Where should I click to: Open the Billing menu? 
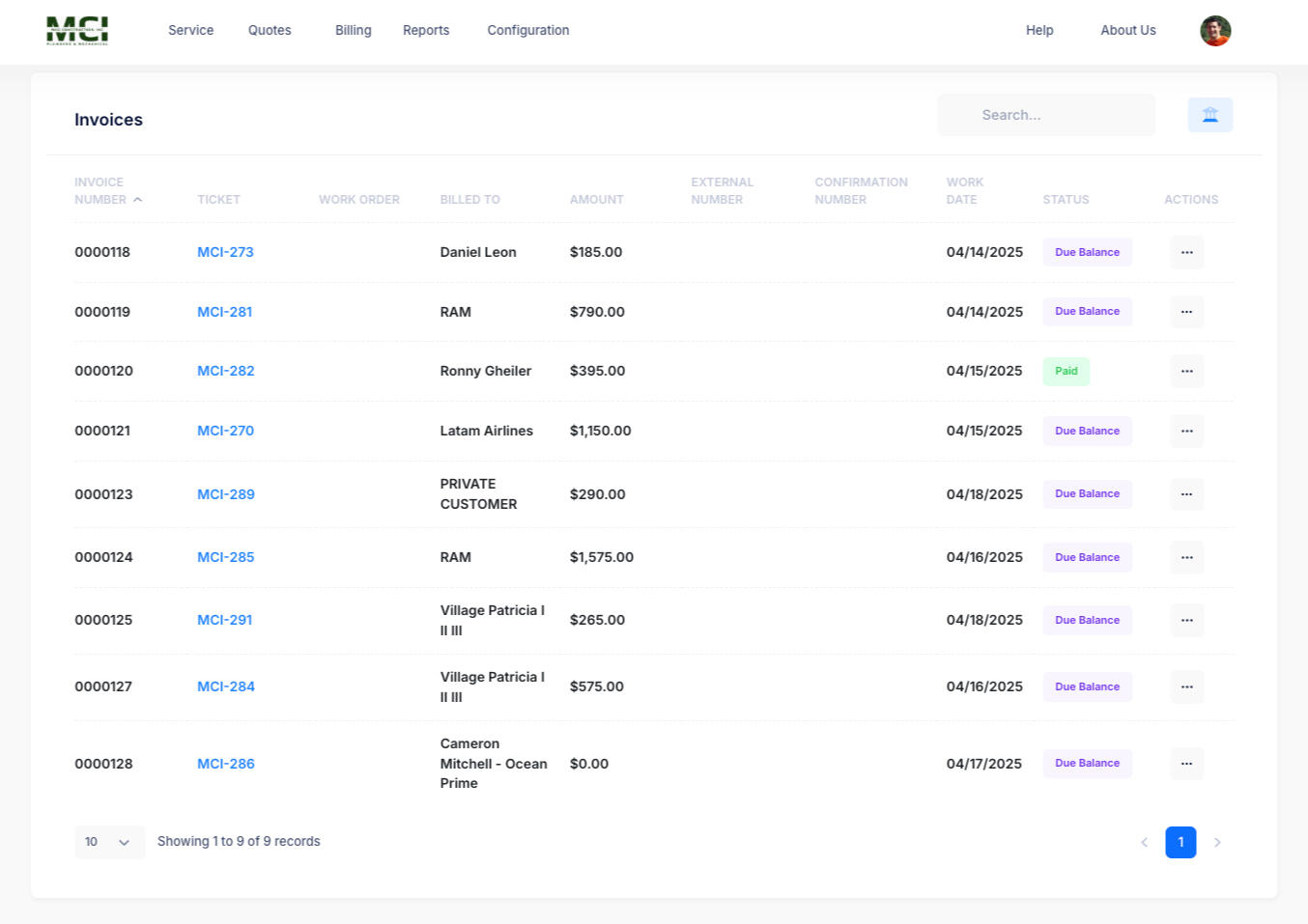point(353,30)
